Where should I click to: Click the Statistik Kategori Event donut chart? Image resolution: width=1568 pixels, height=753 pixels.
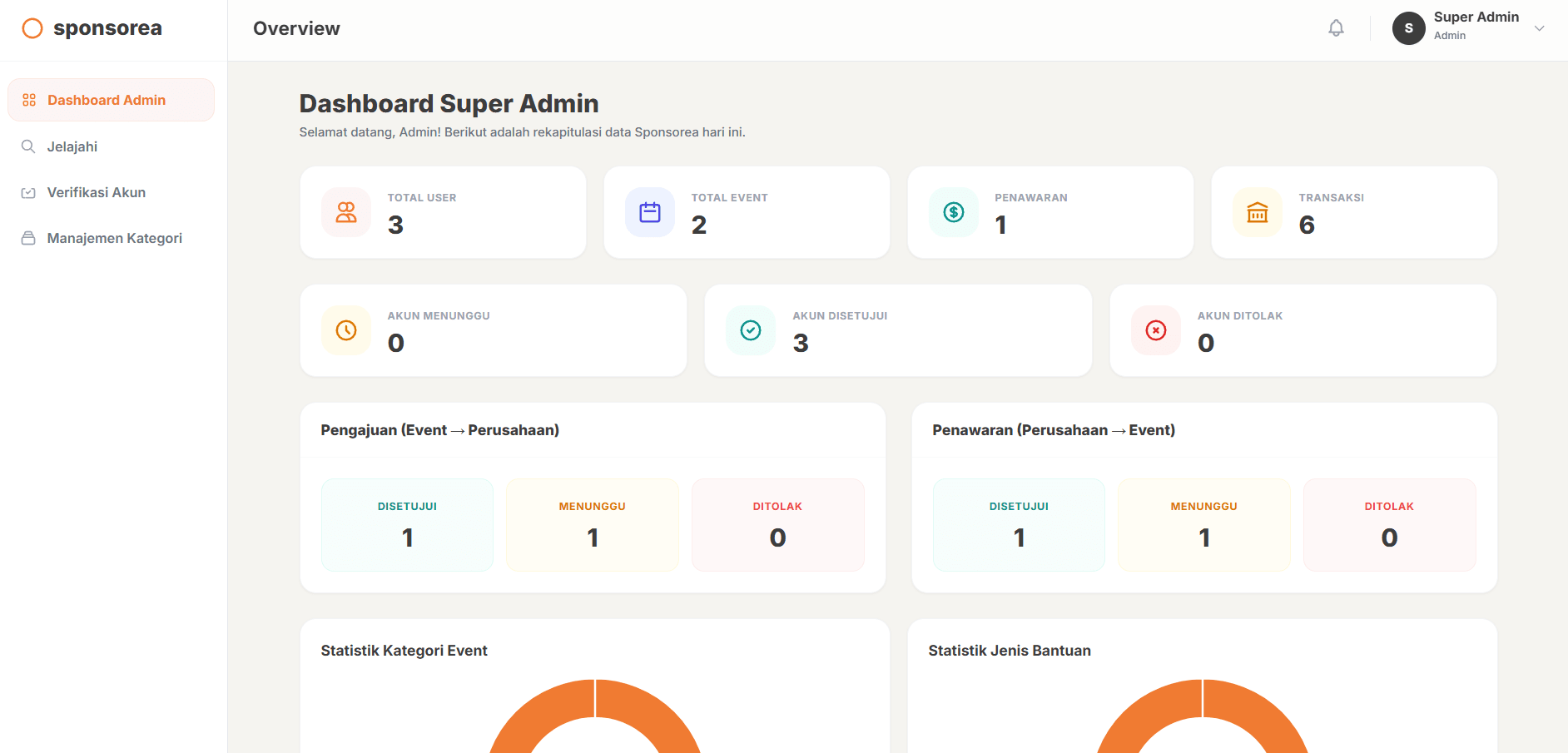click(595, 716)
